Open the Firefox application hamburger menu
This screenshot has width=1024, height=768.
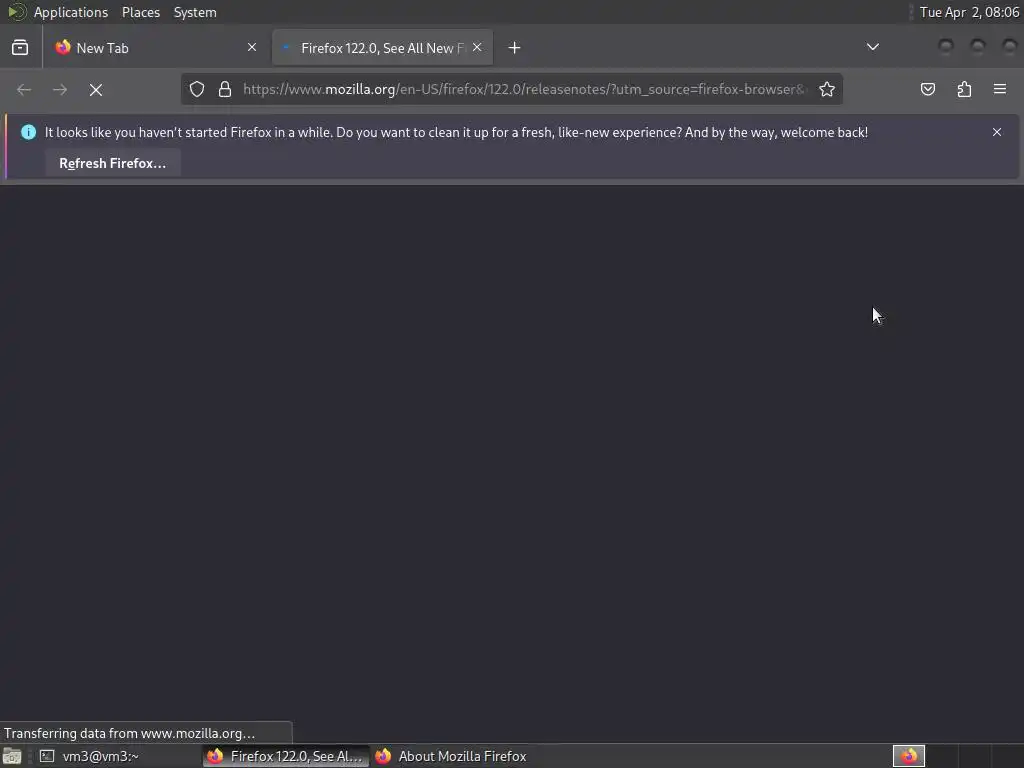coord(1000,89)
